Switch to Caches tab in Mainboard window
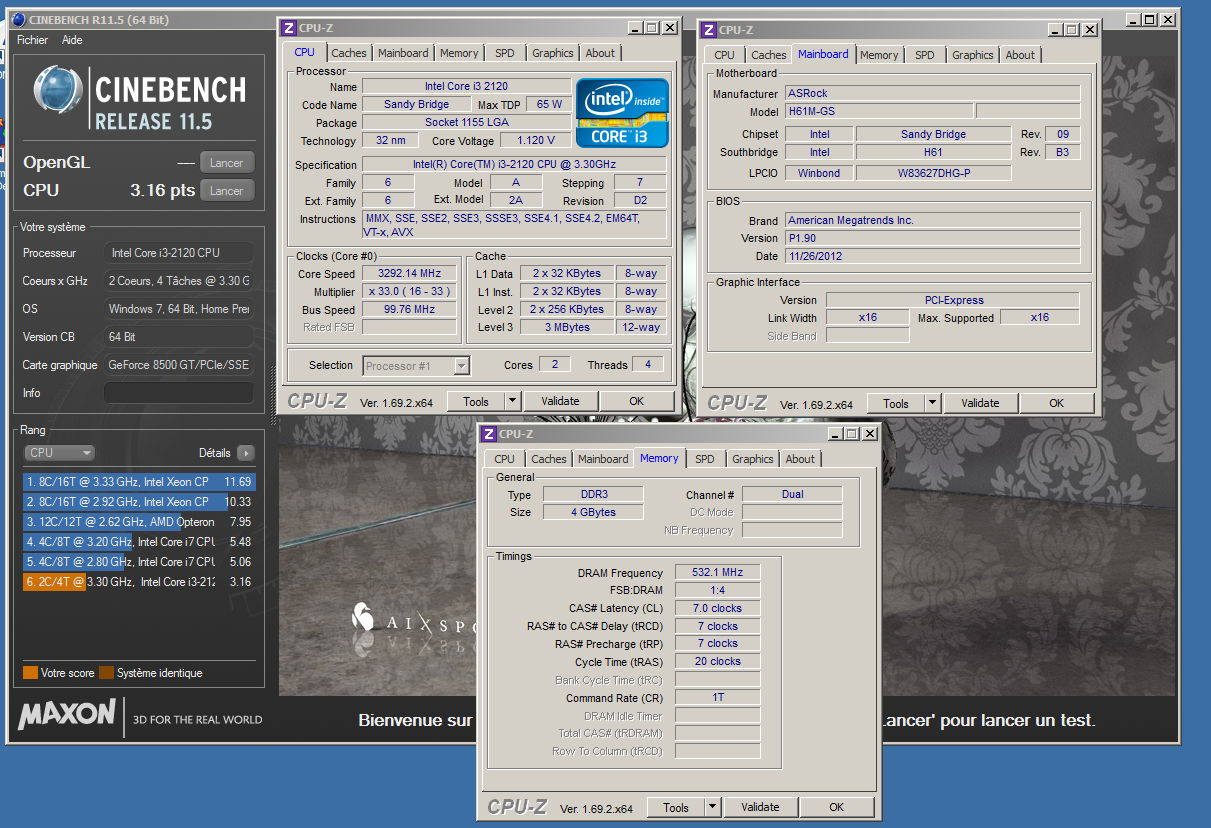This screenshot has height=828, width=1211. (769, 55)
